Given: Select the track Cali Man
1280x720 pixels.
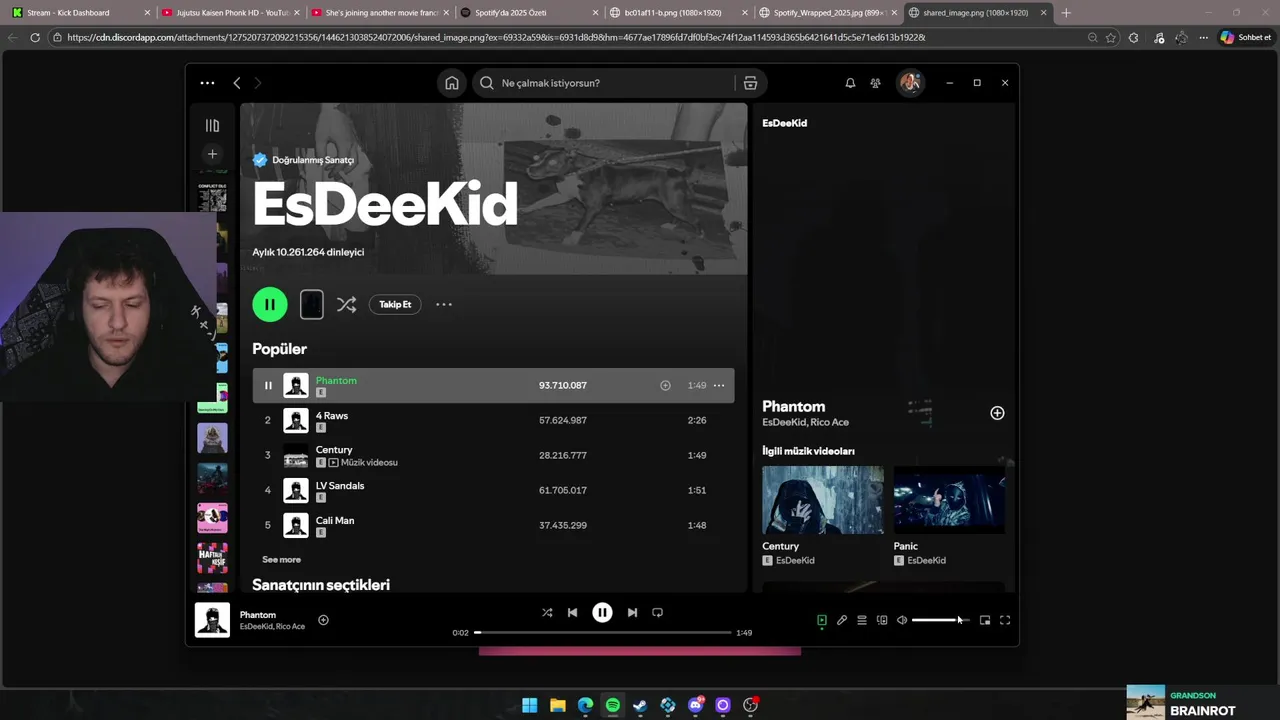Looking at the screenshot, I should tap(493, 525).
